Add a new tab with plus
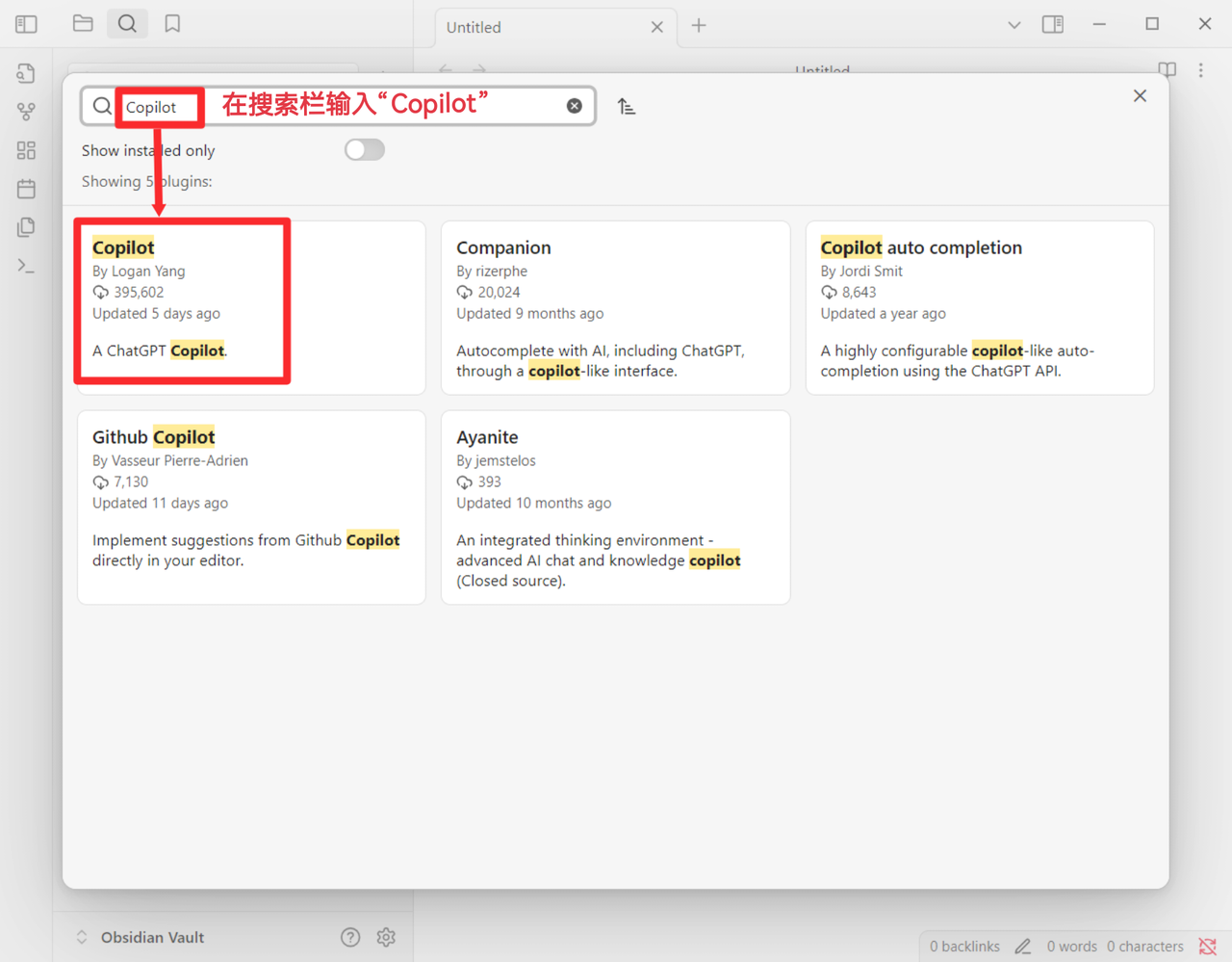1232x962 pixels. (x=699, y=26)
